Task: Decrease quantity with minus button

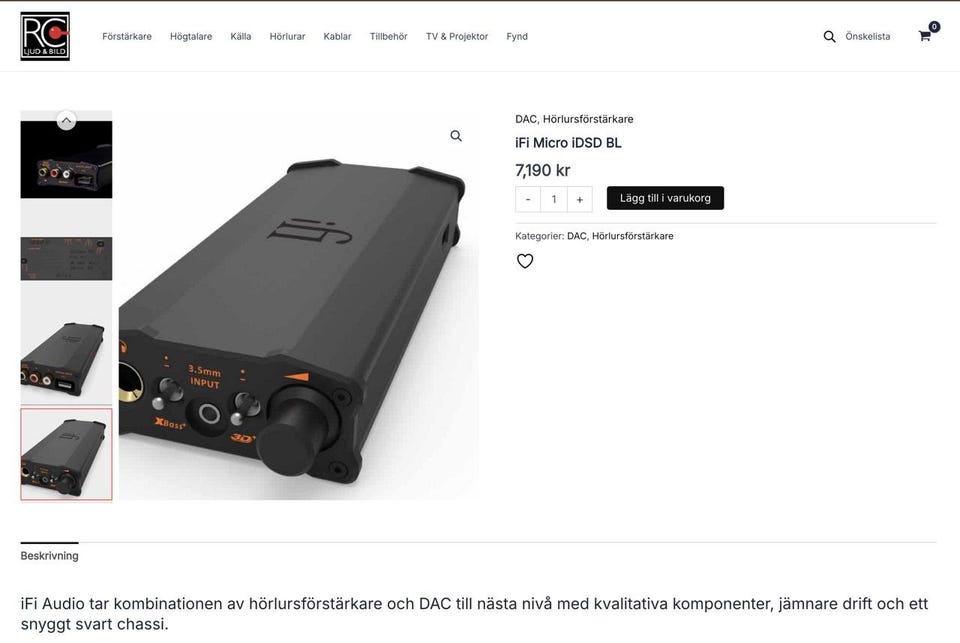Action: point(528,199)
